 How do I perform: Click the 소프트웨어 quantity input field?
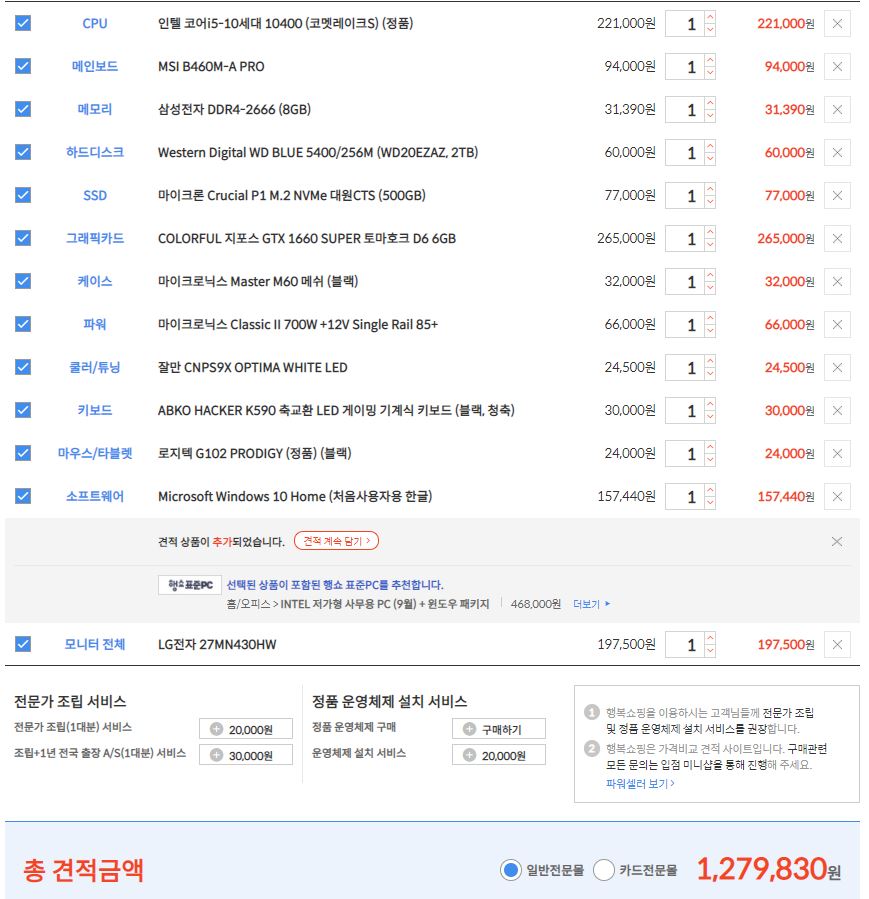click(685, 497)
